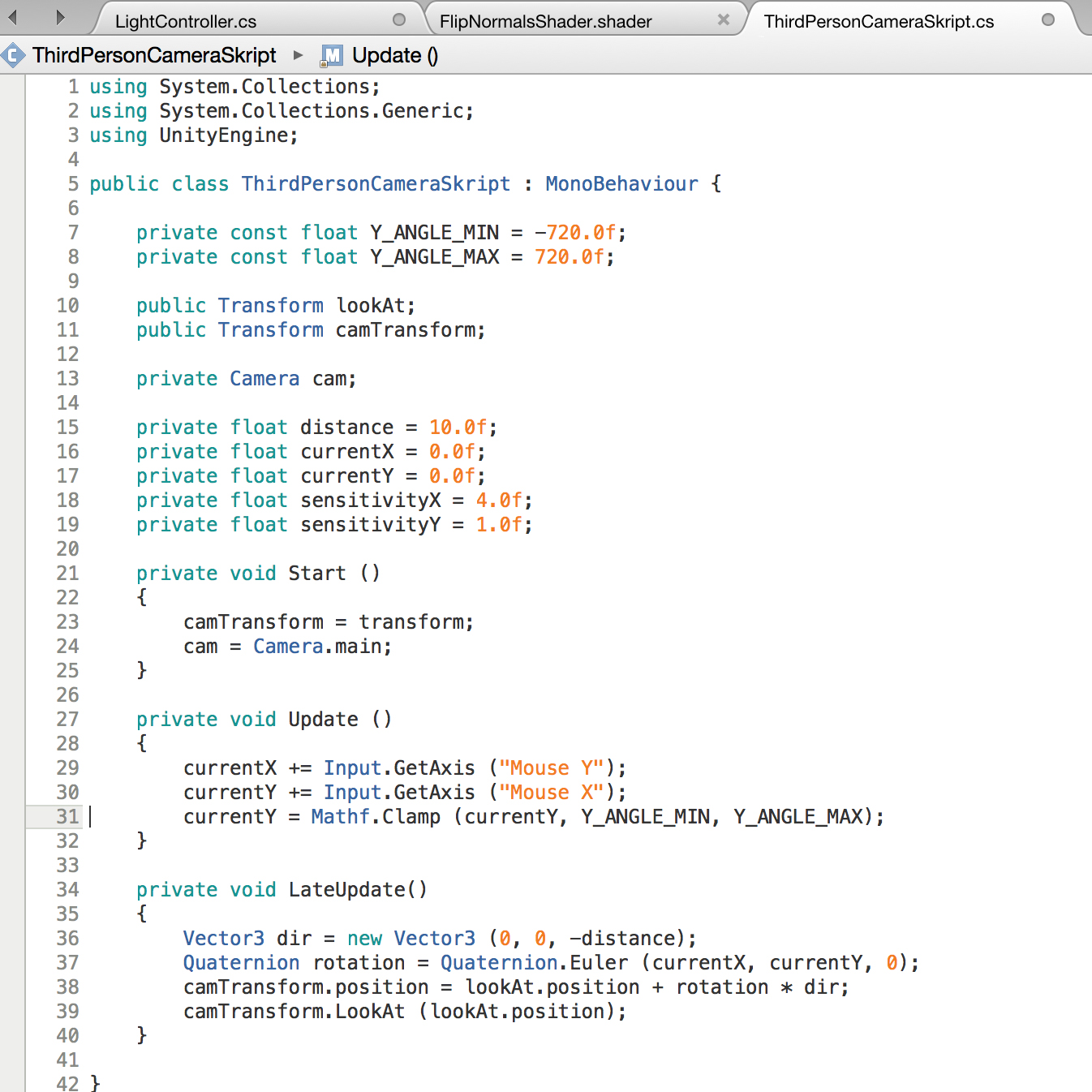Click unsaved dot on ThirdPersonCameraSkript.cs tab
The image size is (1092, 1092).
tap(1048, 19)
